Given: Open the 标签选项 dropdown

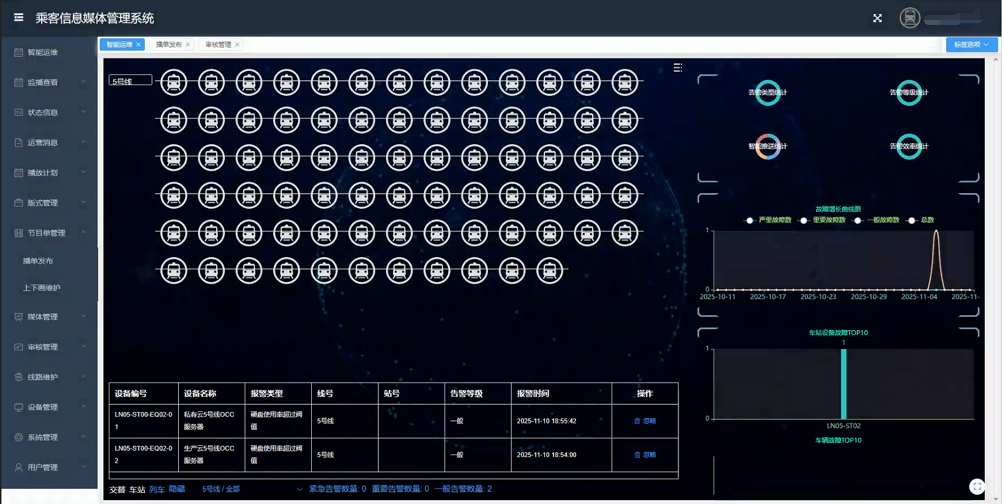Looking at the screenshot, I should click(x=971, y=45).
